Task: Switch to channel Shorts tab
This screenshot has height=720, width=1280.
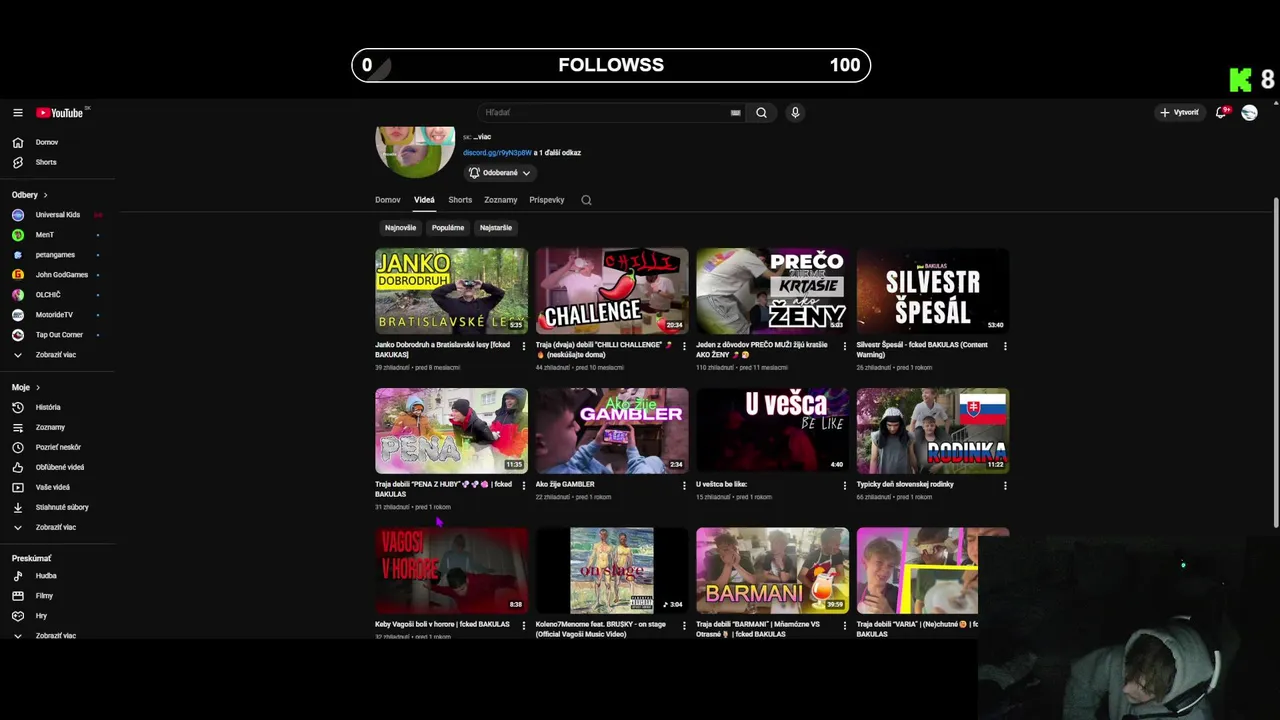Action: coord(460,200)
